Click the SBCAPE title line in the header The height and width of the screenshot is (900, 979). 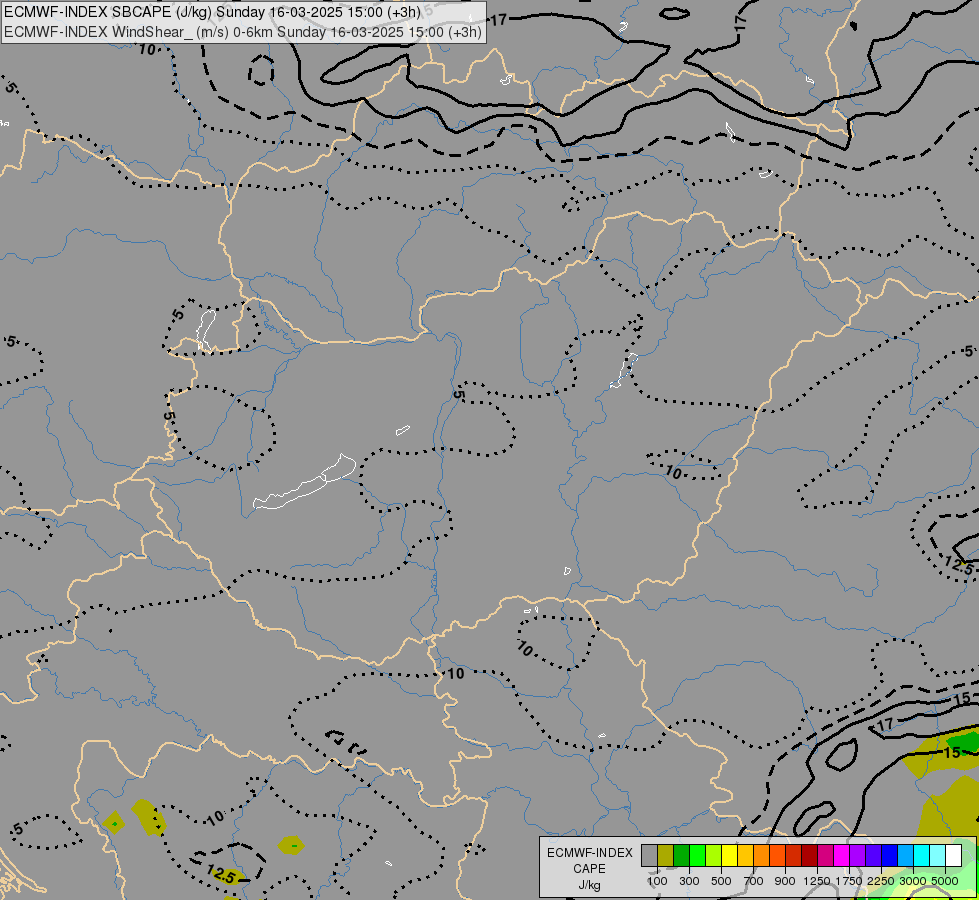212,12
